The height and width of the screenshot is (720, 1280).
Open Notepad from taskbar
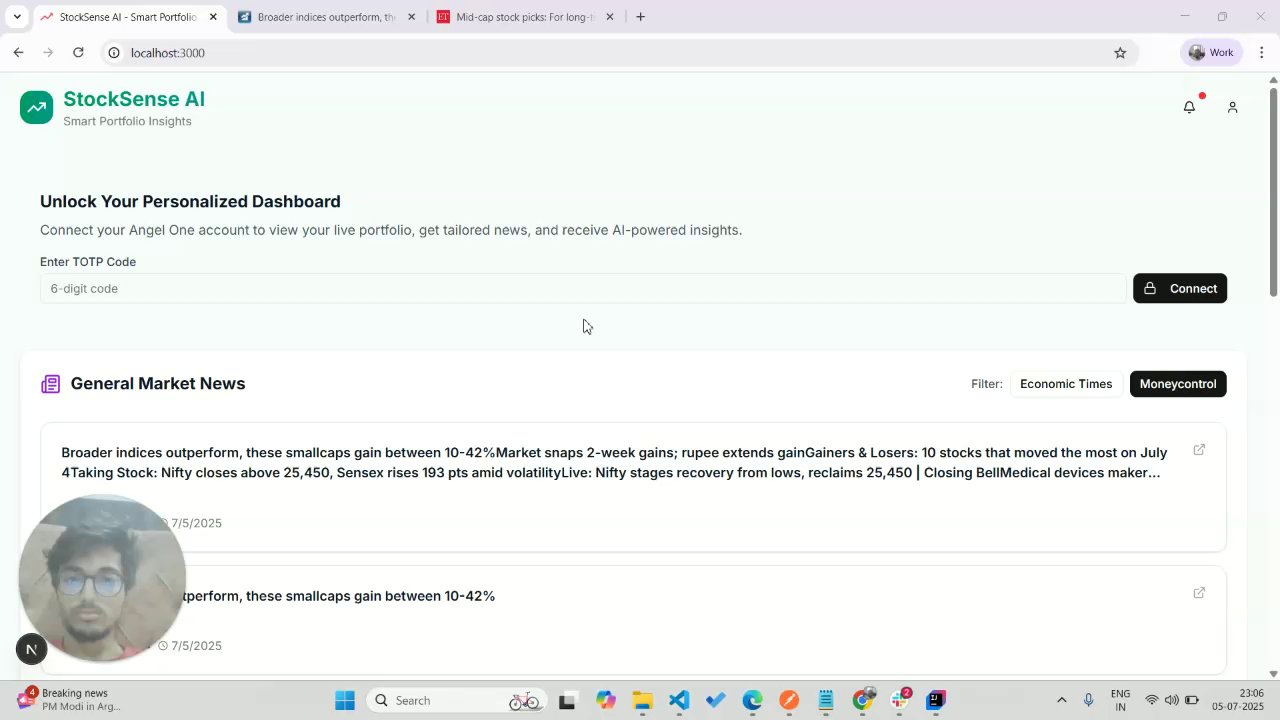pyautogui.click(x=826, y=700)
